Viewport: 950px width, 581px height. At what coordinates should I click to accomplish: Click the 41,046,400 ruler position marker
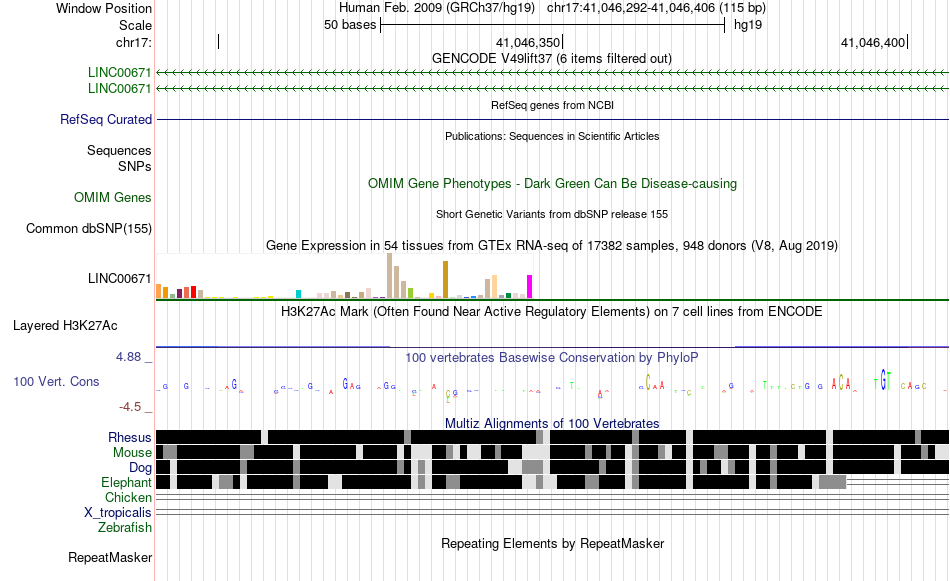(x=873, y=42)
